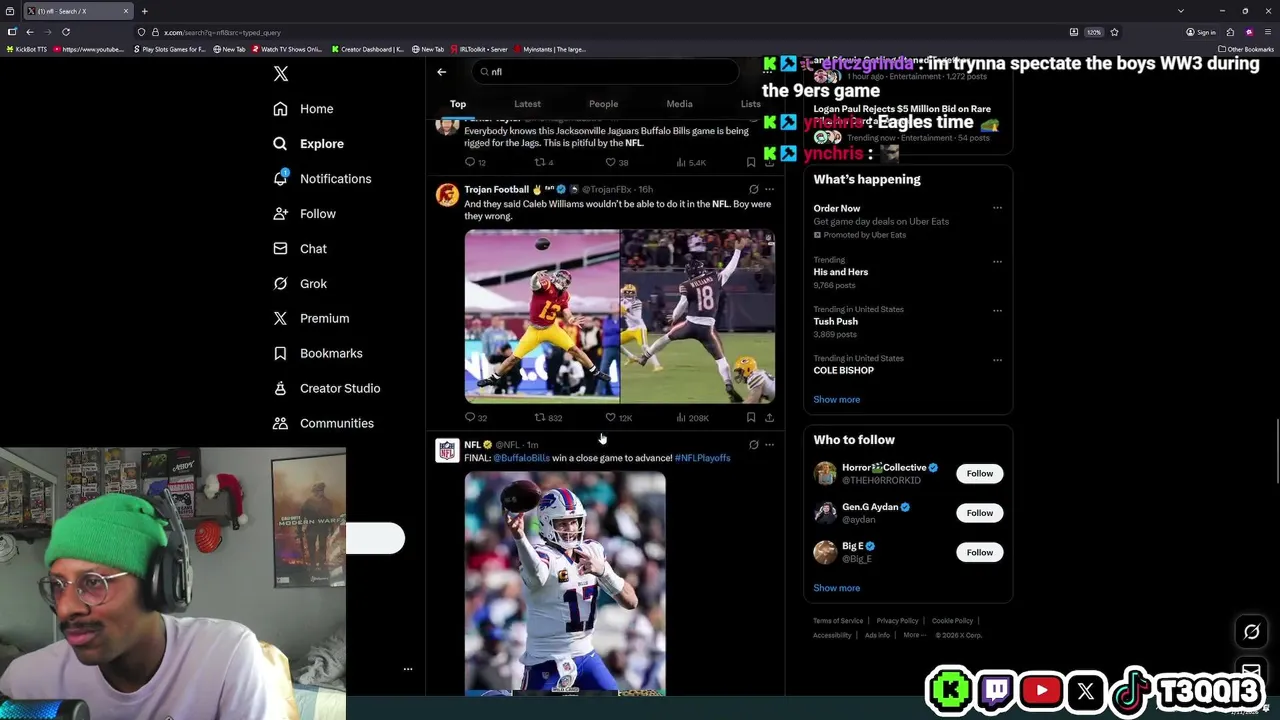
Task: Click the Explore magnifier icon
Action: [281, 144]
